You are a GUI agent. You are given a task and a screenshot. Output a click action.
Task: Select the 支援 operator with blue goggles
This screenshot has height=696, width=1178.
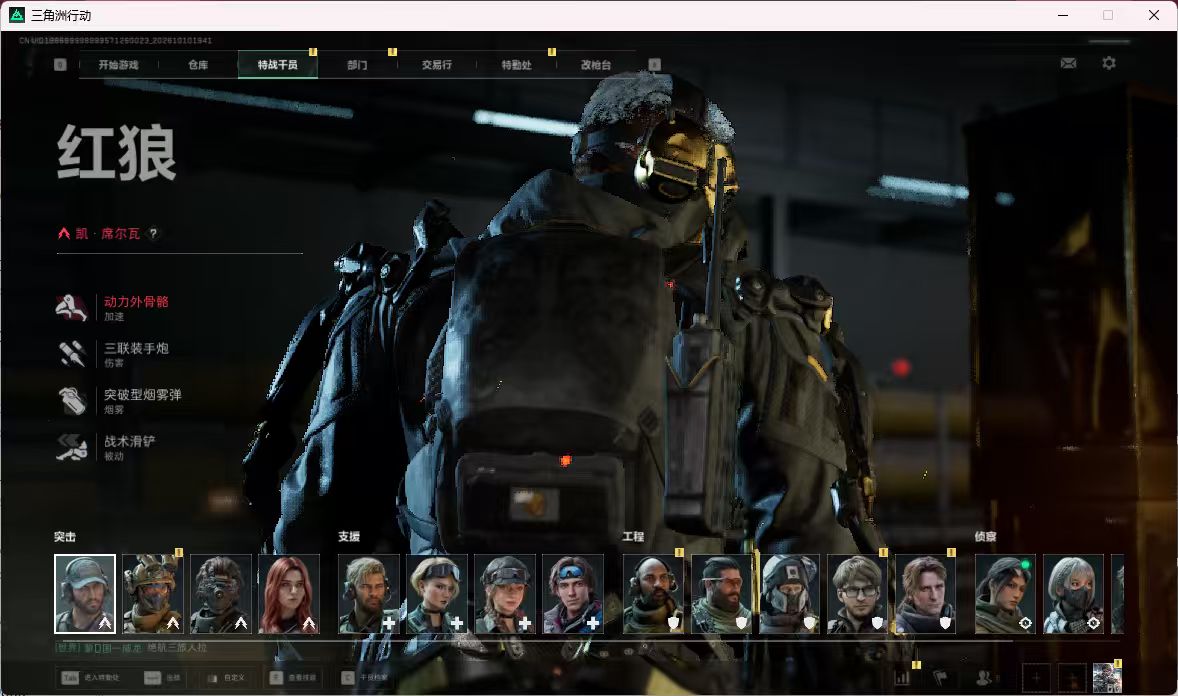pos(573,594)
